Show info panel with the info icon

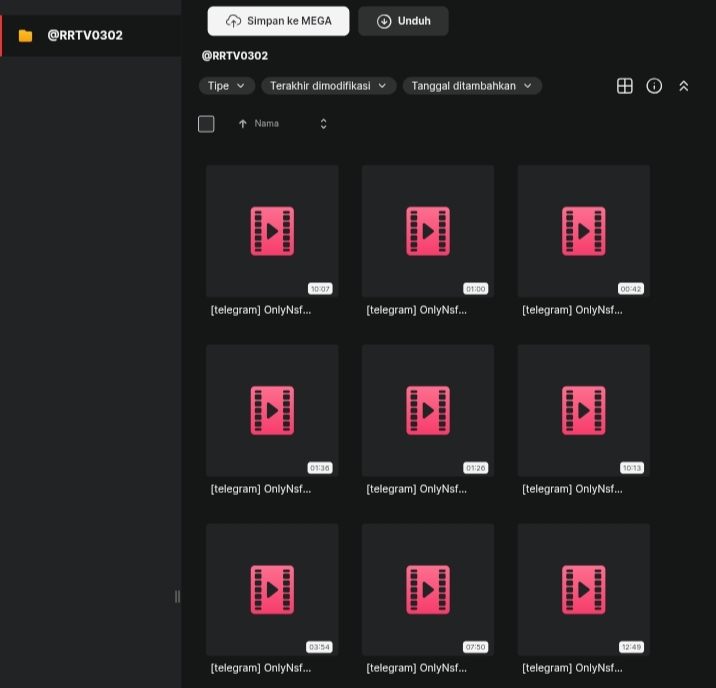(654, 86)
